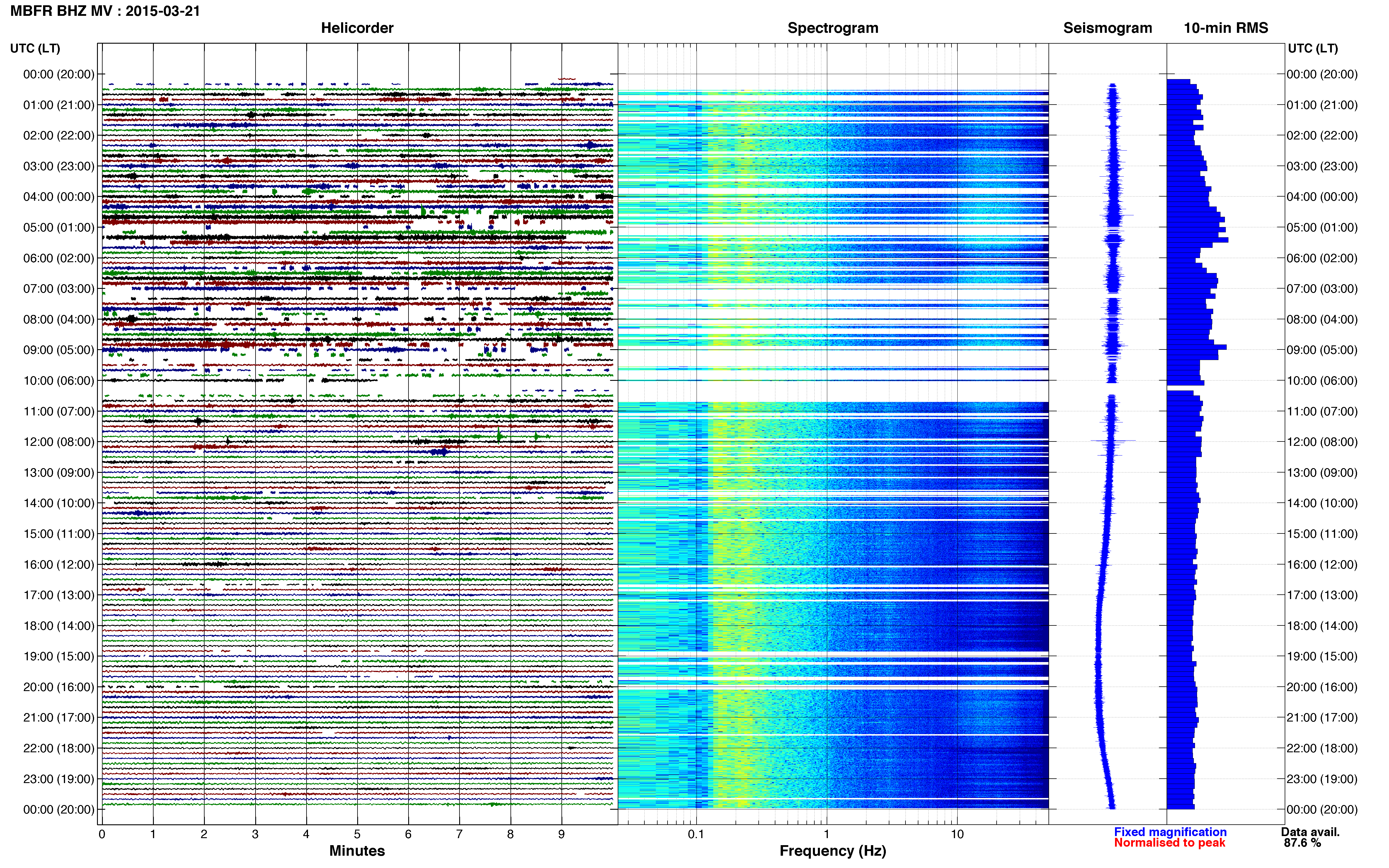
Task: Click the blue Fixed magnification legend text
Action: 1170,832
